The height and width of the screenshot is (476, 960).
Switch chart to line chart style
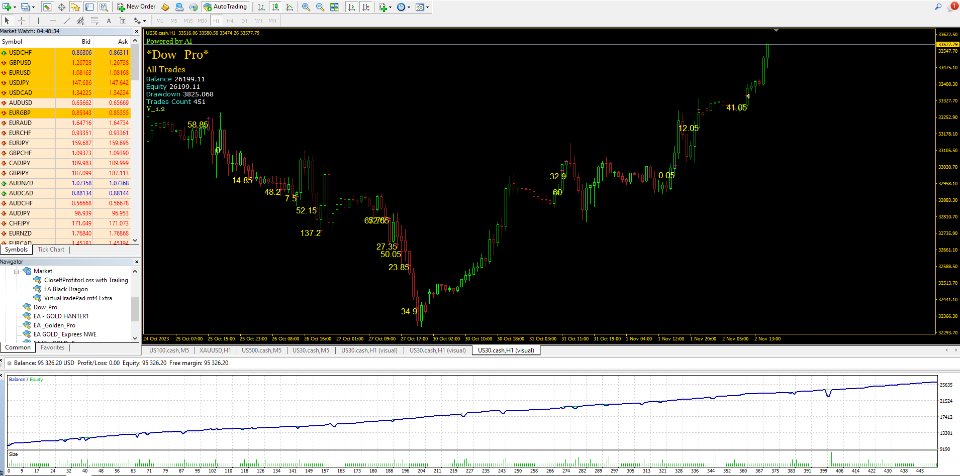pyautogui.click(x=289, y=7)
